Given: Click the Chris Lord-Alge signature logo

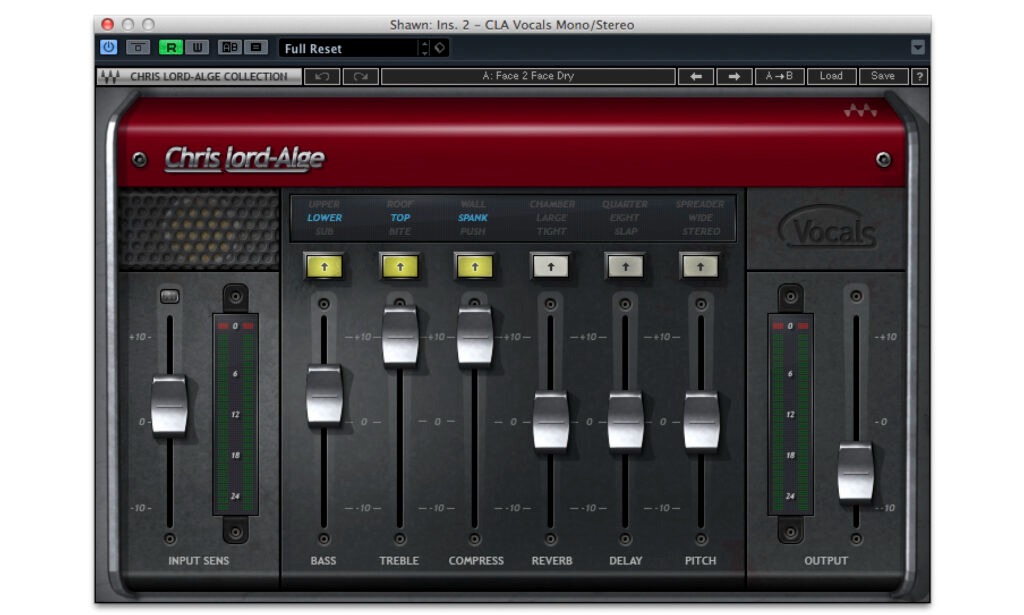Looking at the screenshot, I should click(244, 158).
